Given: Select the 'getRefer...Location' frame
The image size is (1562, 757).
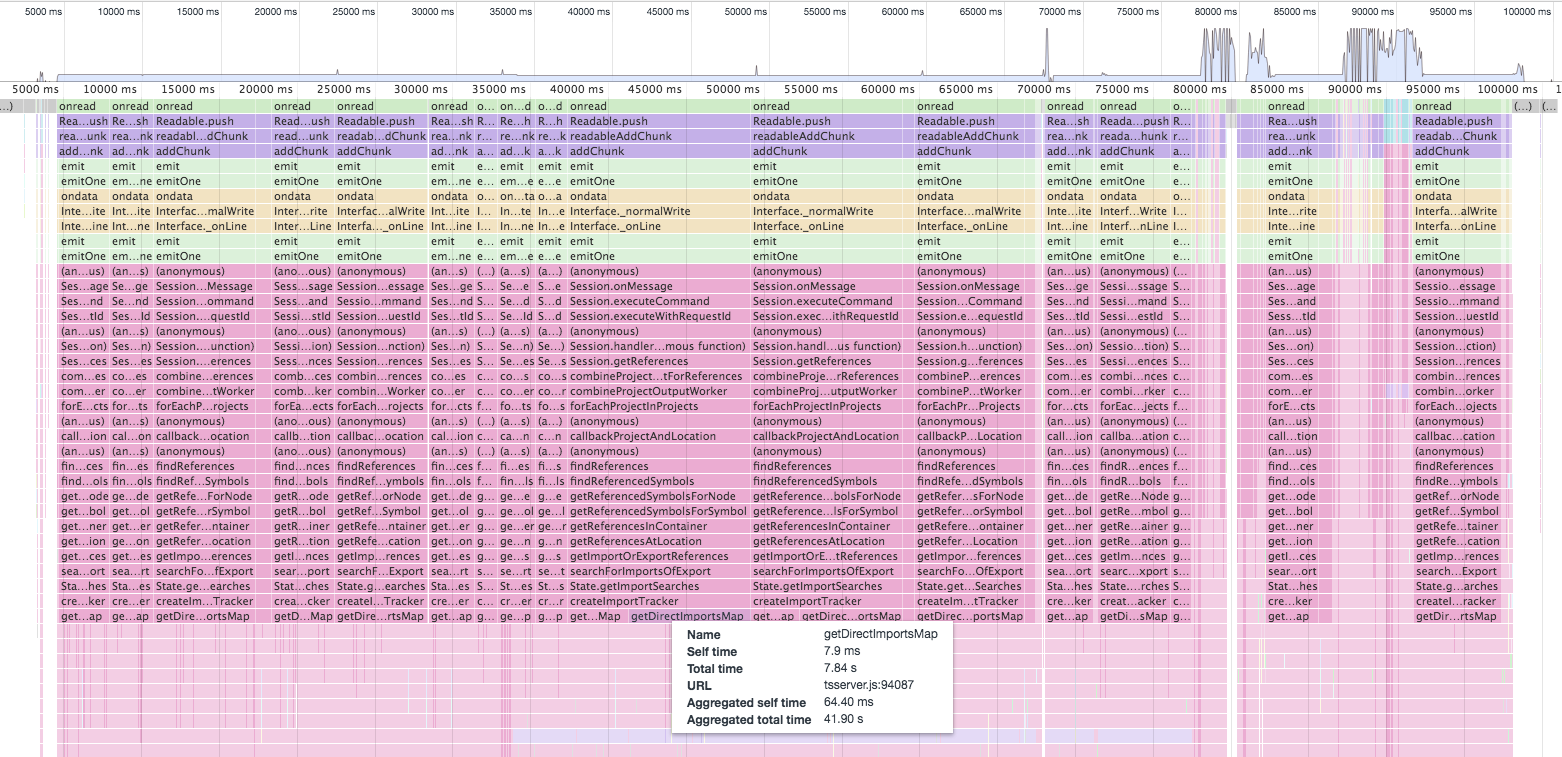Looking at the screenshot, I should (970, 542).
